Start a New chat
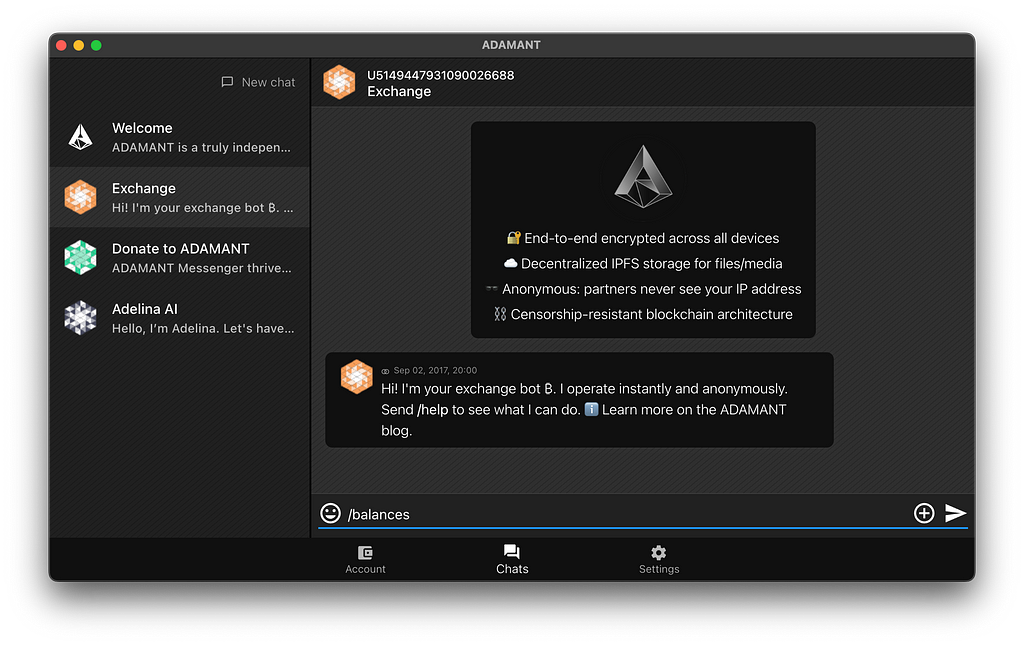Image resolution: width=1024 pixels, height=646 pixels. (259, 82)
